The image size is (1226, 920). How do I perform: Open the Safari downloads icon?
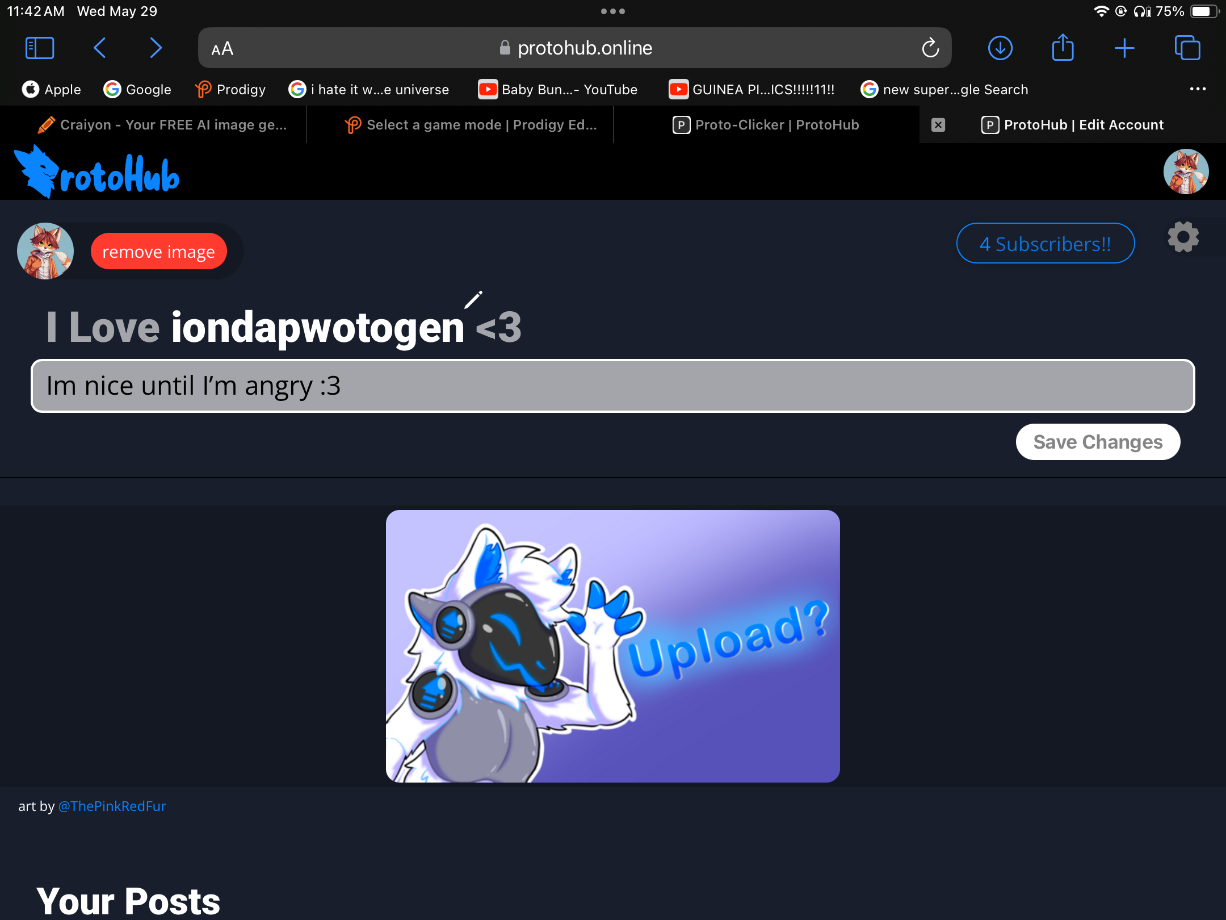tap(1000, 48)
